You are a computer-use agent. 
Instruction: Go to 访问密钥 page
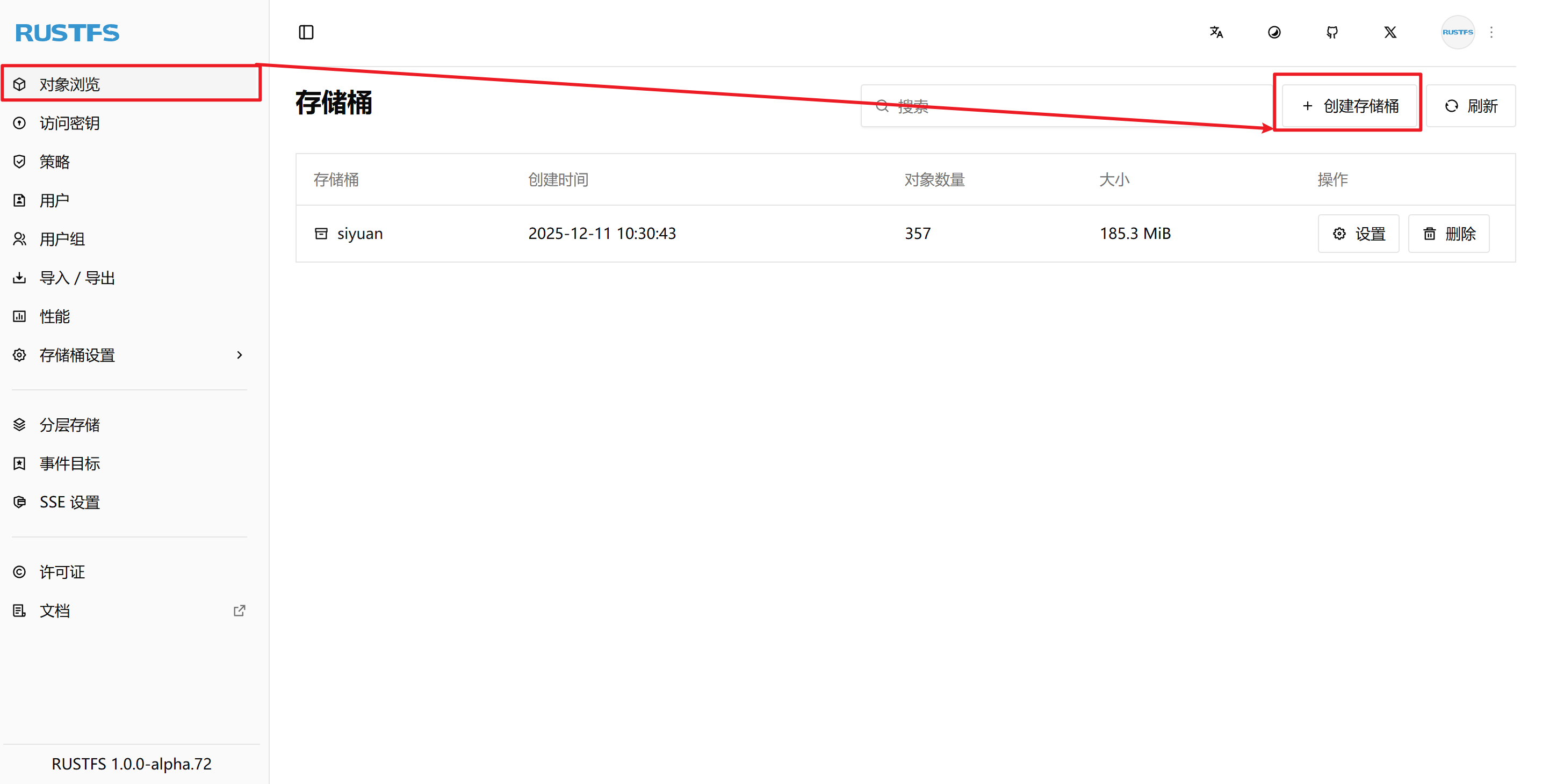click(x=70, y=124)
